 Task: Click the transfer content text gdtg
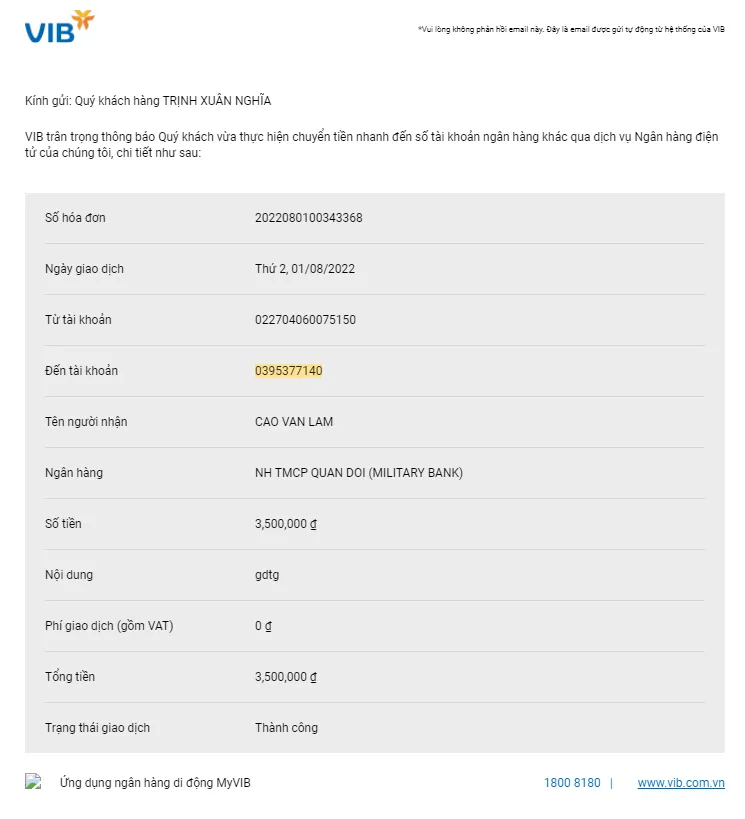pyautogui.click(x=267, y=575)
